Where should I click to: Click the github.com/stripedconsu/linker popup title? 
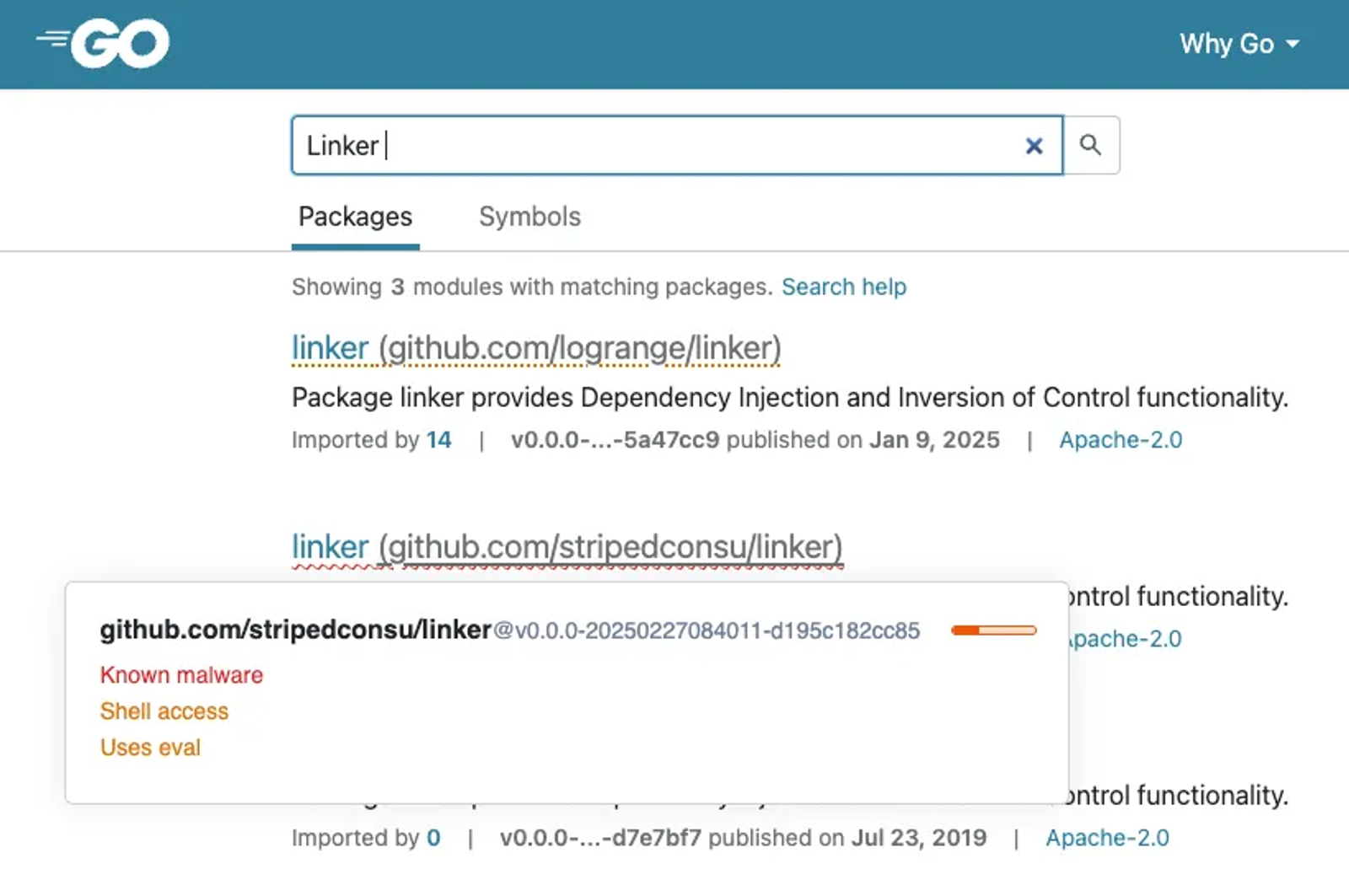tap(295, 630)
